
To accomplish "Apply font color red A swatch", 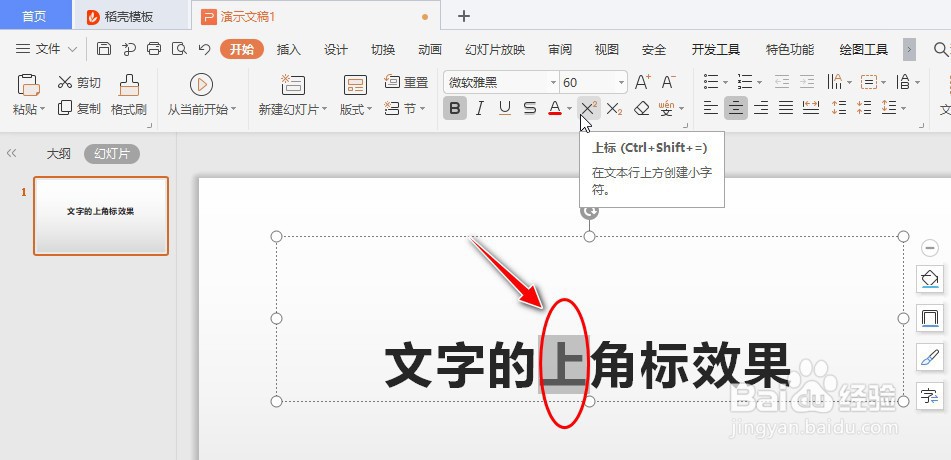I will coord(554,109).
